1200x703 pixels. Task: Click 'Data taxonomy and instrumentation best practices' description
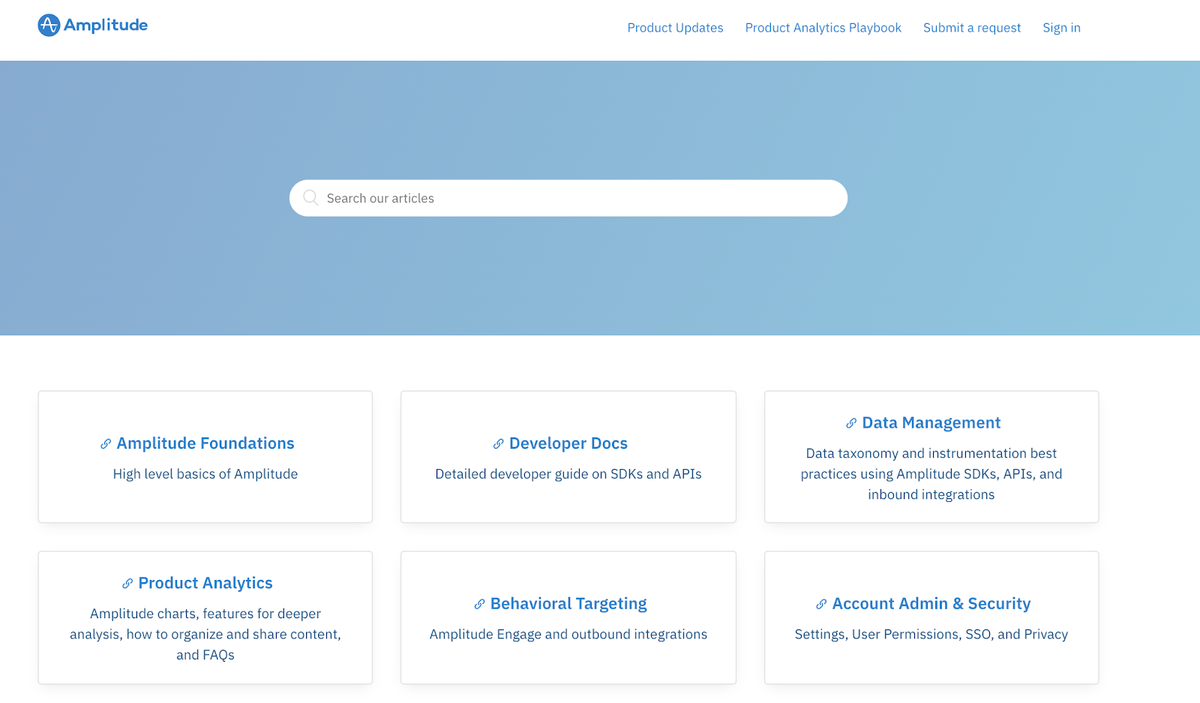(x=931, y=474)
